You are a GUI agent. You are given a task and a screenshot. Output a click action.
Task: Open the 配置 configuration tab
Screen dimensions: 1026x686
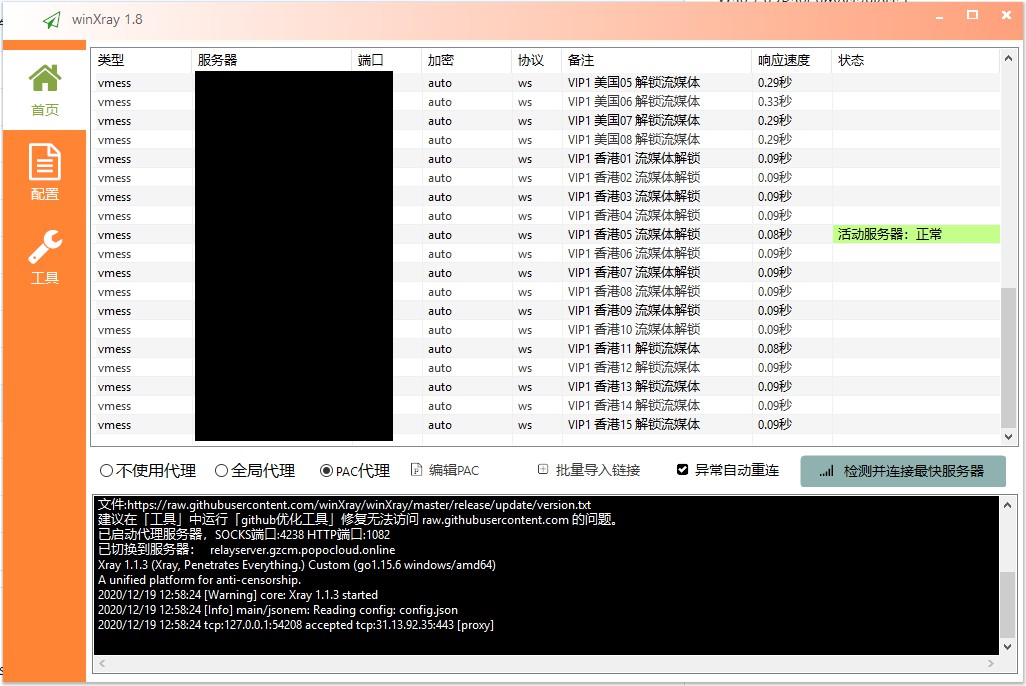pos(44,172)
